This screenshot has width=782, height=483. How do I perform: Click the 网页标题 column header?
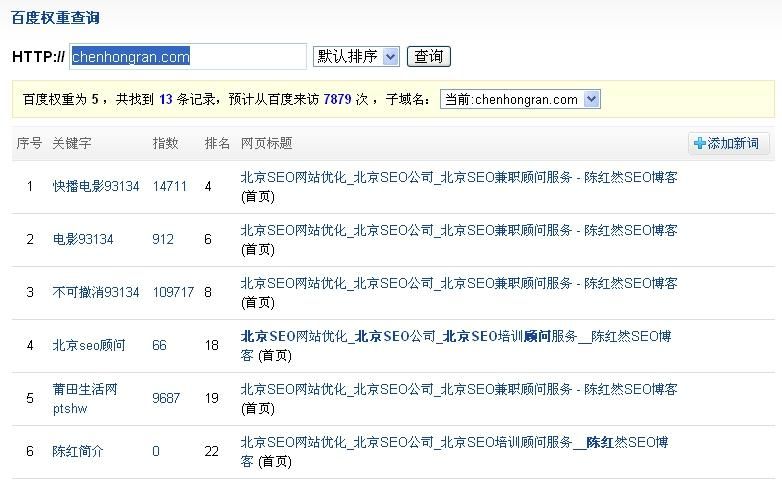(x=266, y=144)
